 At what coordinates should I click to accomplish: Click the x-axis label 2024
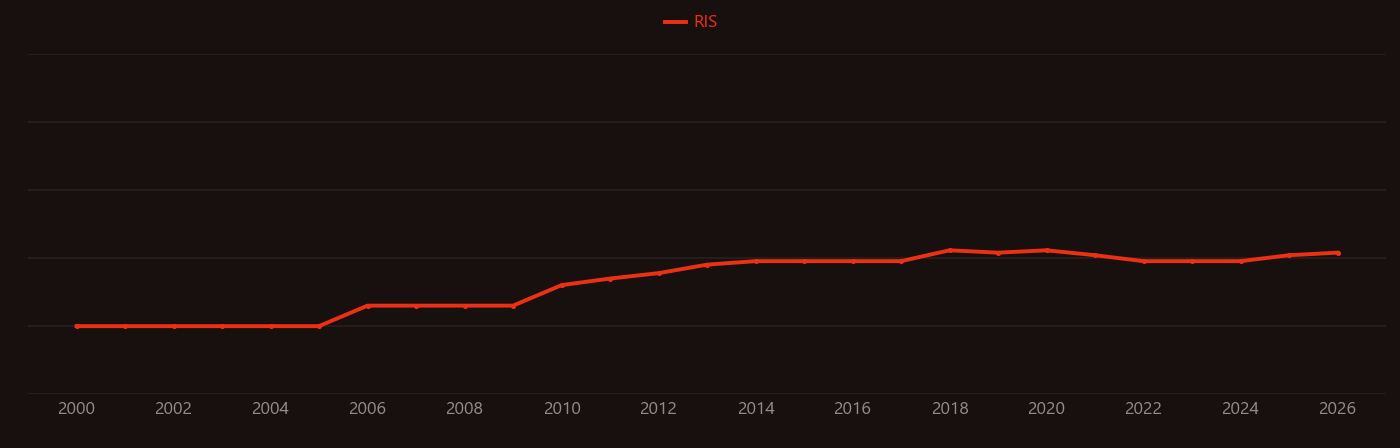(1241, 409)
